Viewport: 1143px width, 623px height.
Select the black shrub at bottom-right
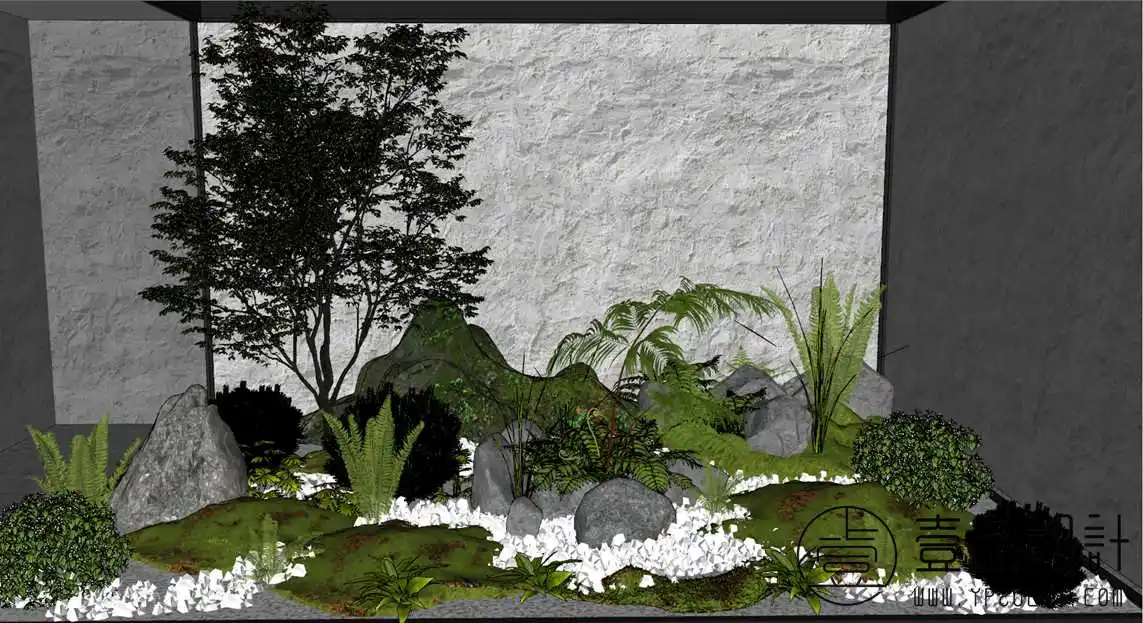1025,550
